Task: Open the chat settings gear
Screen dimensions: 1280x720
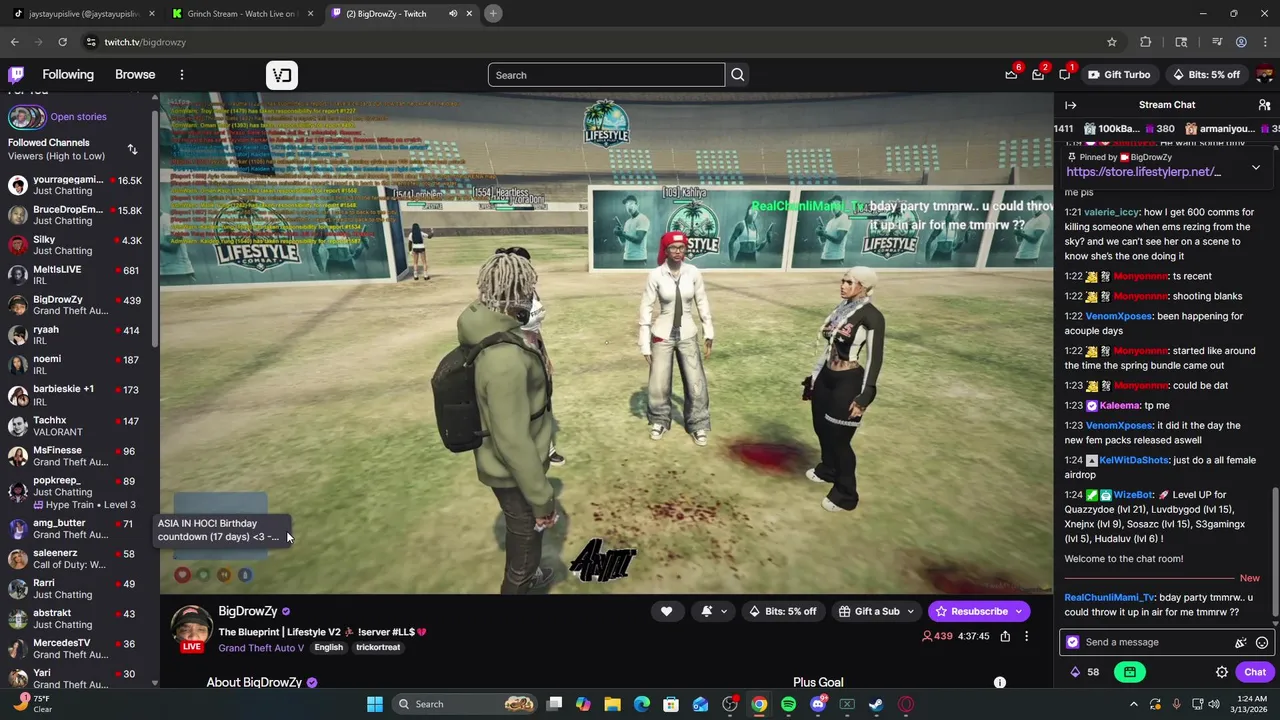Action: pos(1222,672)
